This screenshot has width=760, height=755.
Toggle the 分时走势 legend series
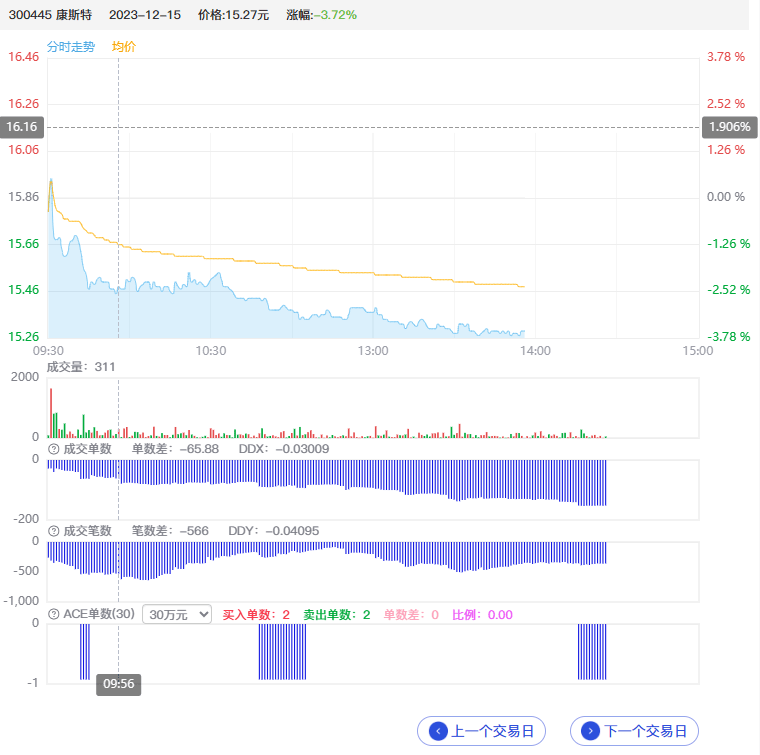pyautogui.click(x=71, y=47)
